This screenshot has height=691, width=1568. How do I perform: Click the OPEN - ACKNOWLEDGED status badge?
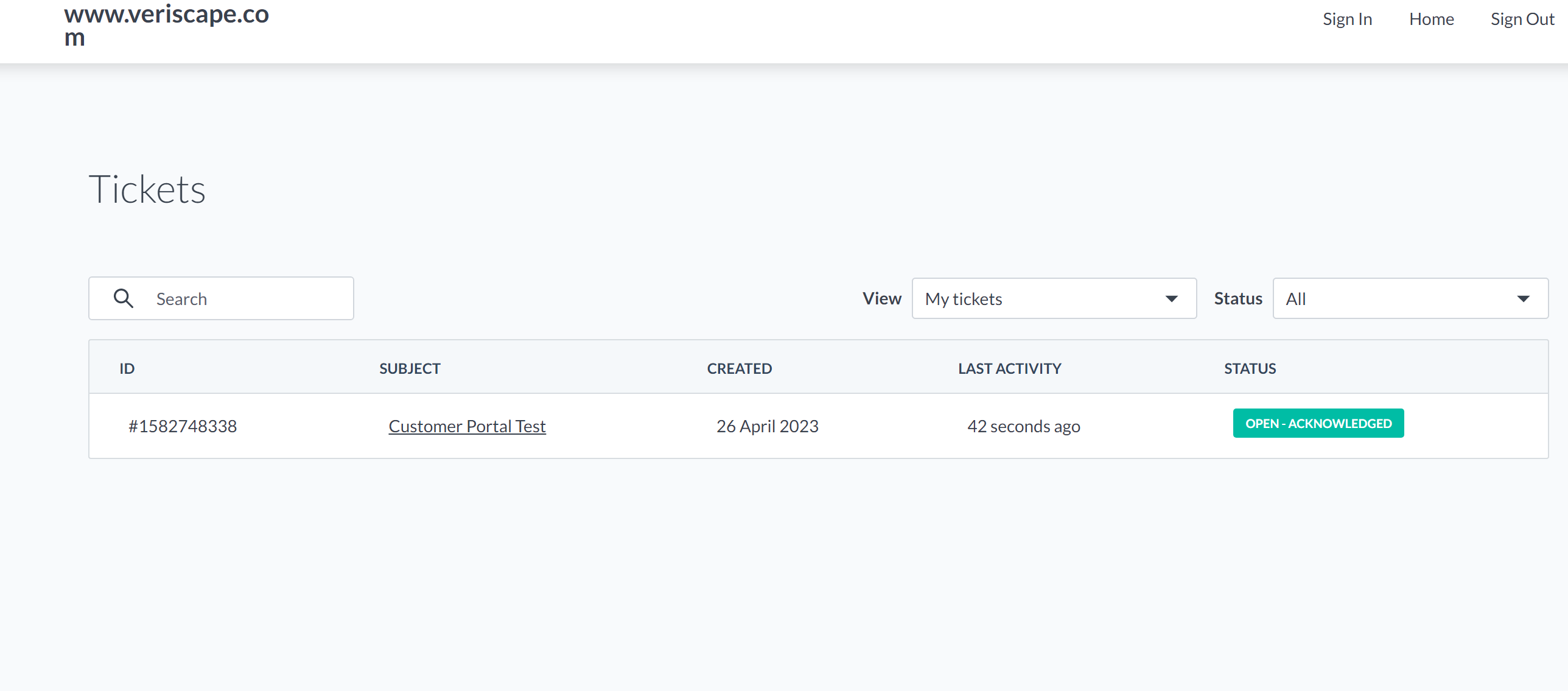(1318, 424)
